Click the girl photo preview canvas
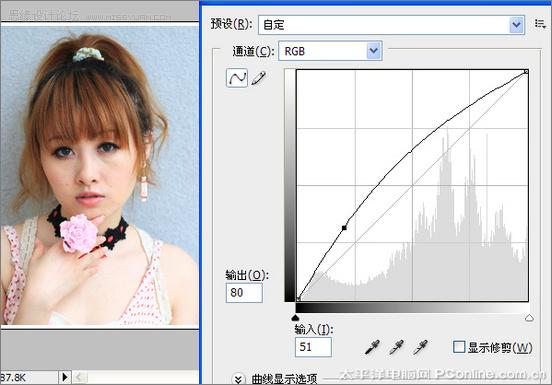 (100, 175)
